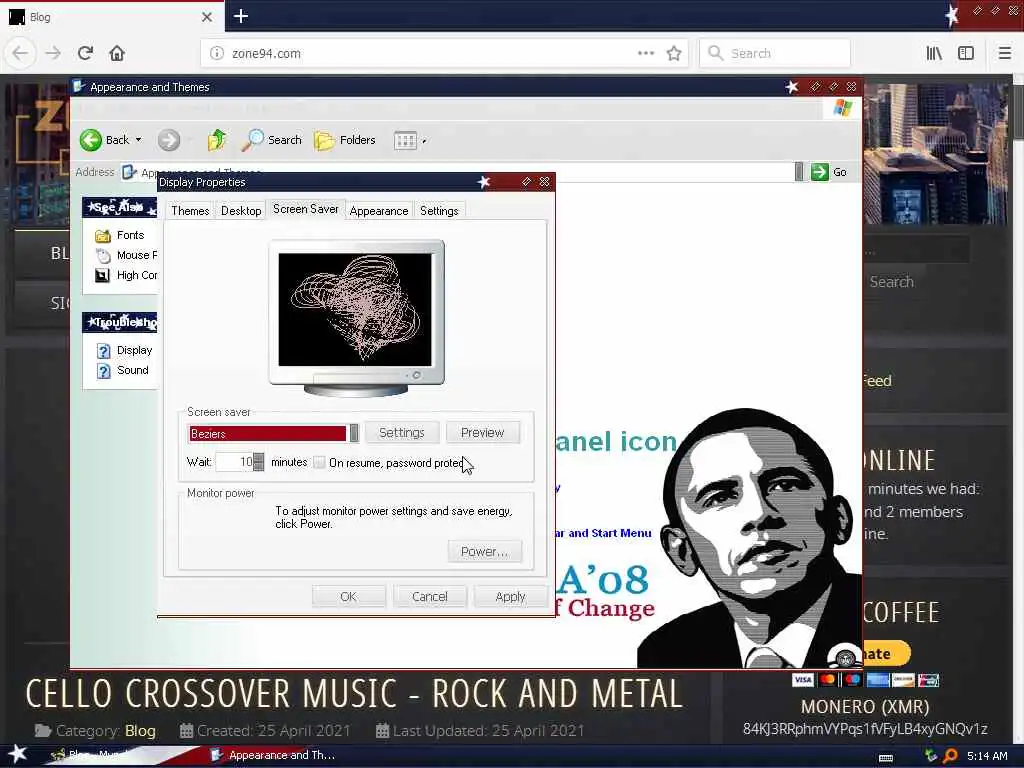The height and width of the screenshot is (768, 1024).
Task: Open High Contrast link
Action: click(126, 276)
